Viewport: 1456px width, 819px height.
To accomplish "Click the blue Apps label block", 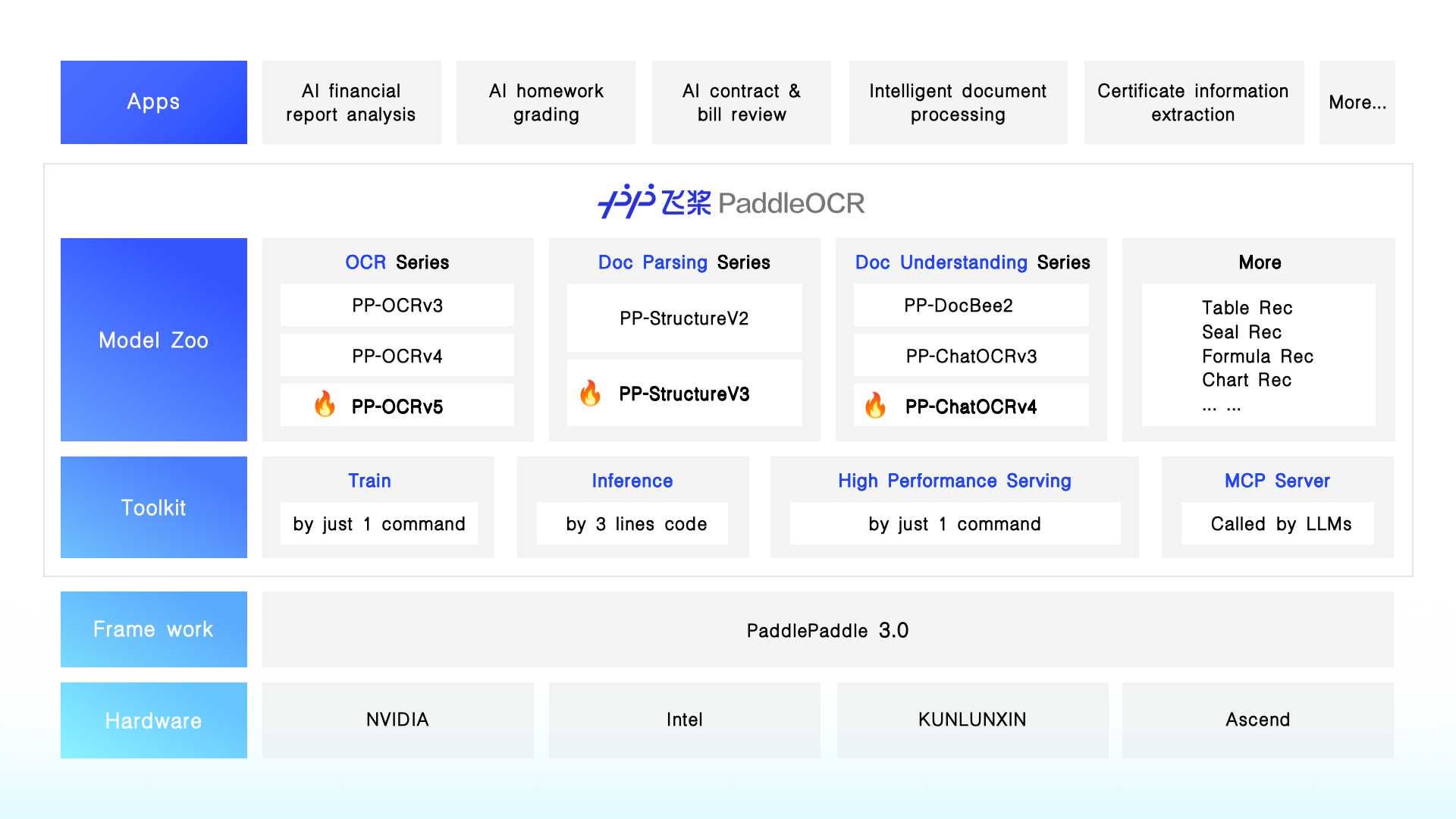I will pyautogui.click(x=154, y=102).
